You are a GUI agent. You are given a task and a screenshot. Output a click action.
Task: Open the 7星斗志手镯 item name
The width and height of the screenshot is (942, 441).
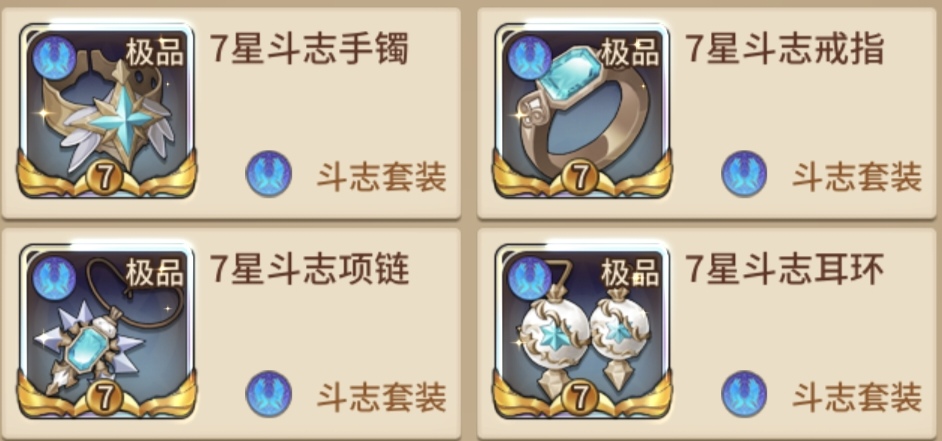309,49
